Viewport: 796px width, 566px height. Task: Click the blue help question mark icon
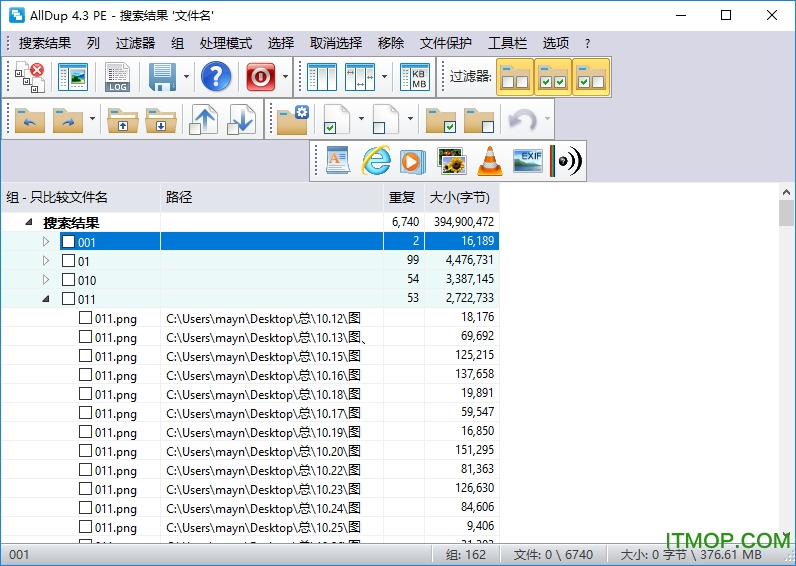216,77
